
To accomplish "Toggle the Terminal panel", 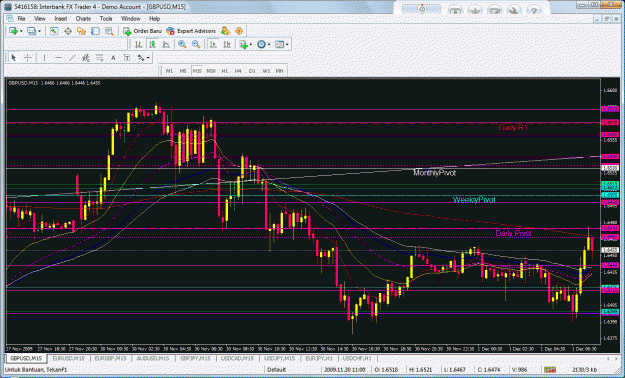I will tap(95, 31).
